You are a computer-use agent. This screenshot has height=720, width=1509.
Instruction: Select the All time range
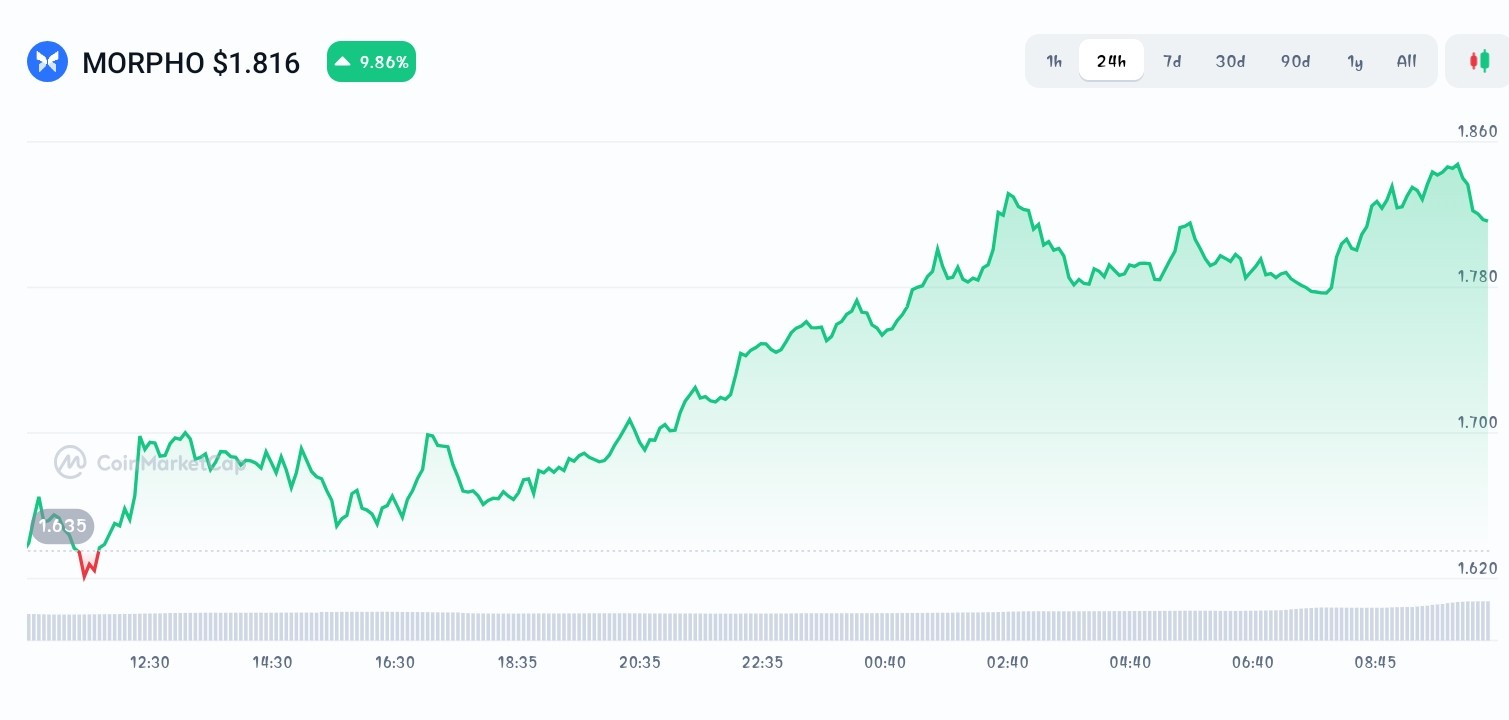click(x=1406, y=61)
